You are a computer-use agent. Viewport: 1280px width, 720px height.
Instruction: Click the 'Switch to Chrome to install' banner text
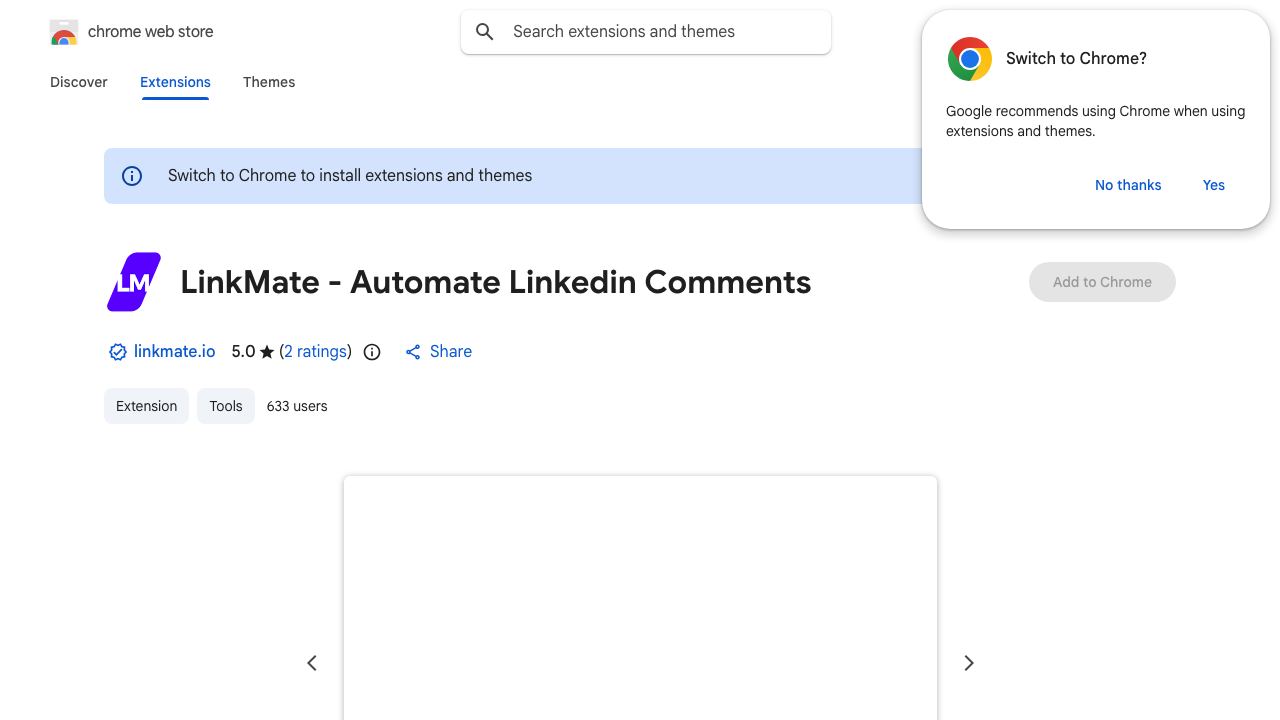pos(350,176)
